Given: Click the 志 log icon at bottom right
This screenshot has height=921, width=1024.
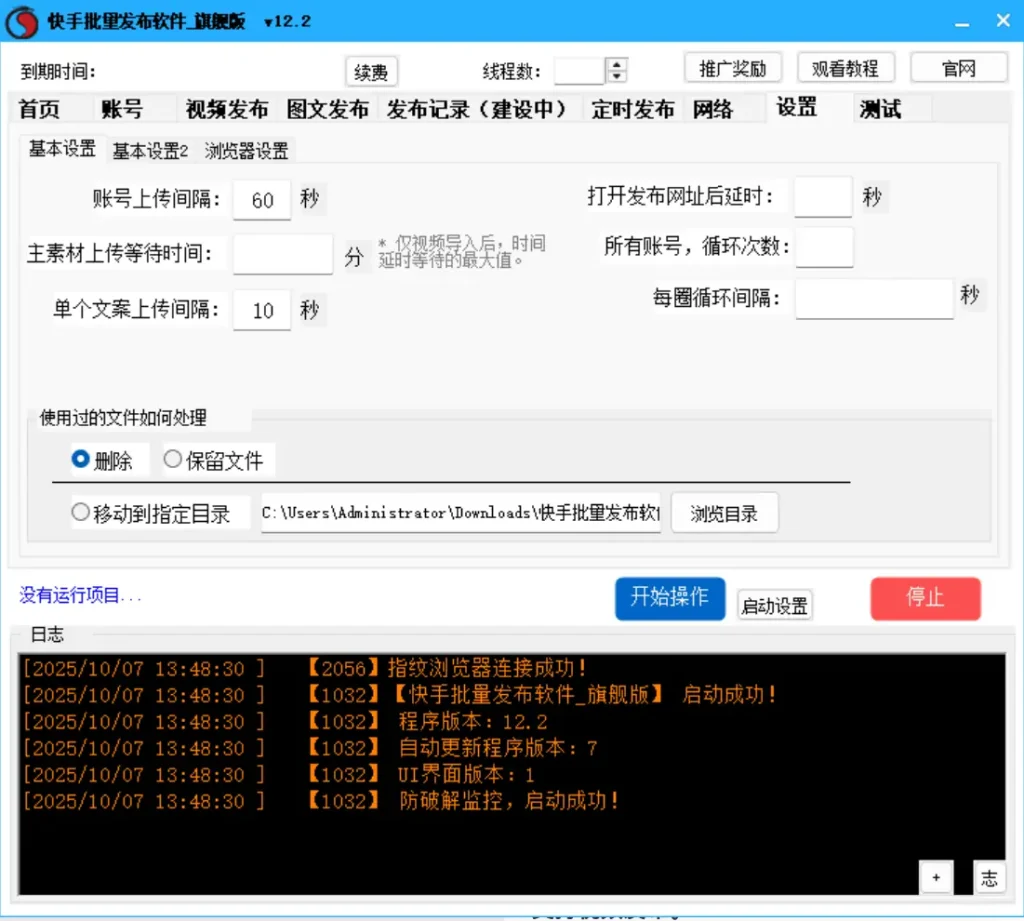Looking at the screenshot, I should (989, 877).
